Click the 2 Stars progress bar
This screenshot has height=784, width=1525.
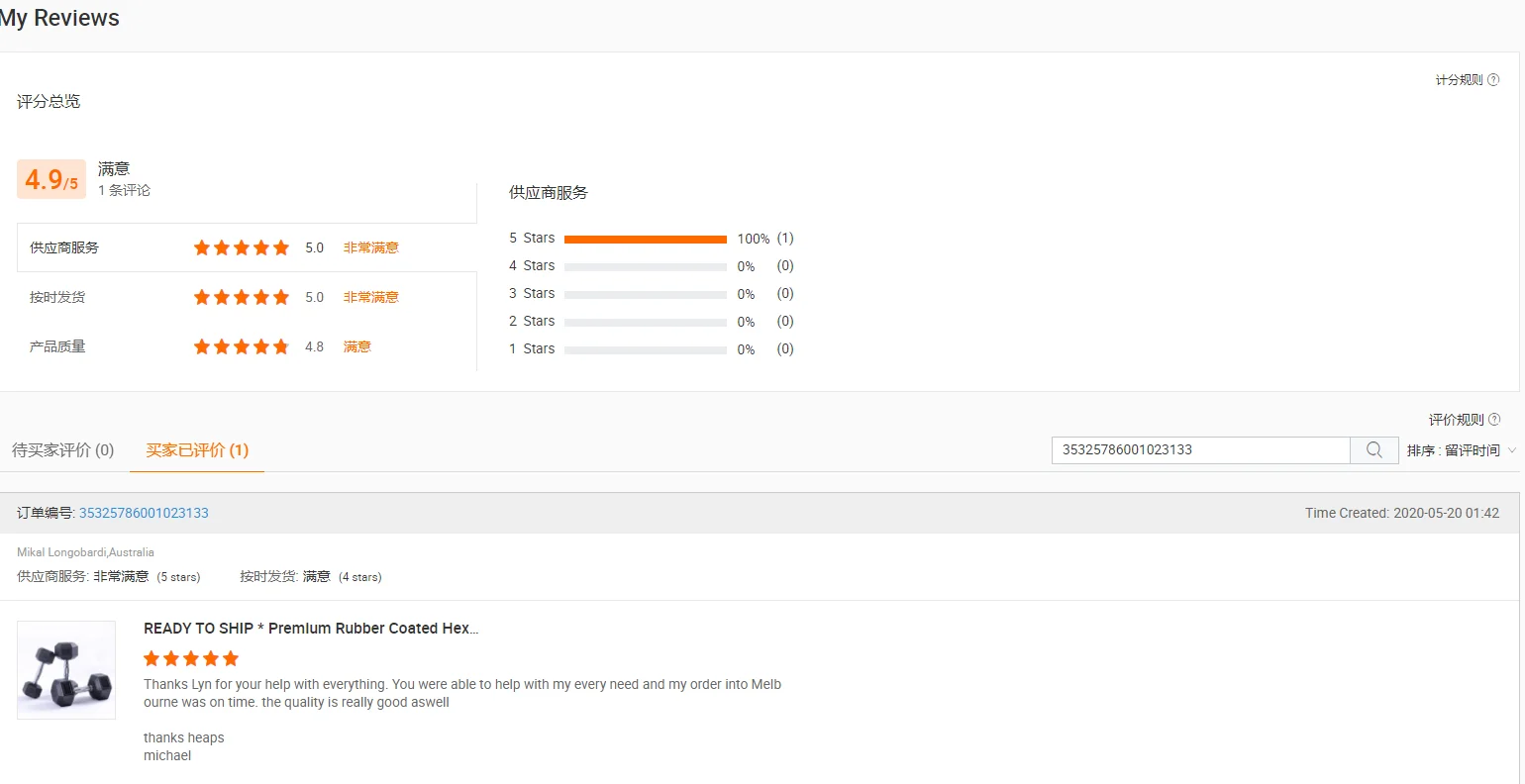(646, 322)
